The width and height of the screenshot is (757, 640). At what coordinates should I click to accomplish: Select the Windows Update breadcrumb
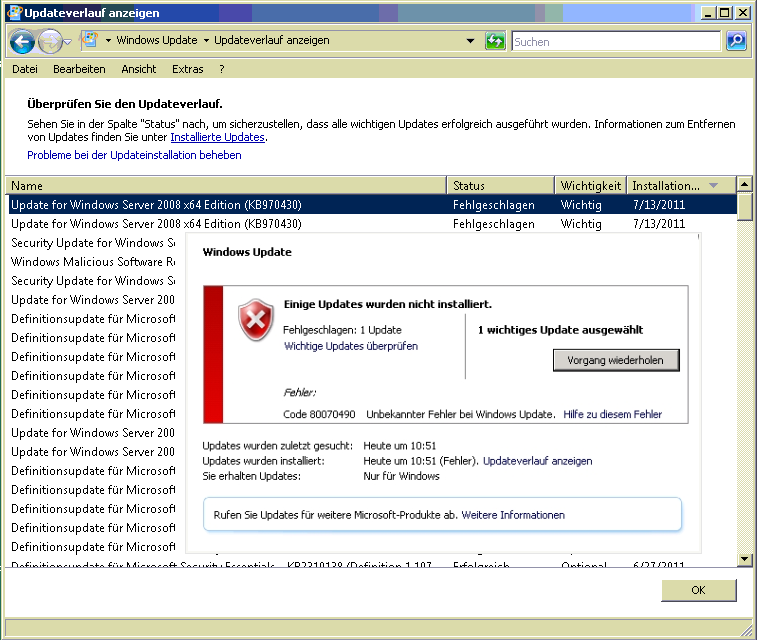tap(157, 40)
